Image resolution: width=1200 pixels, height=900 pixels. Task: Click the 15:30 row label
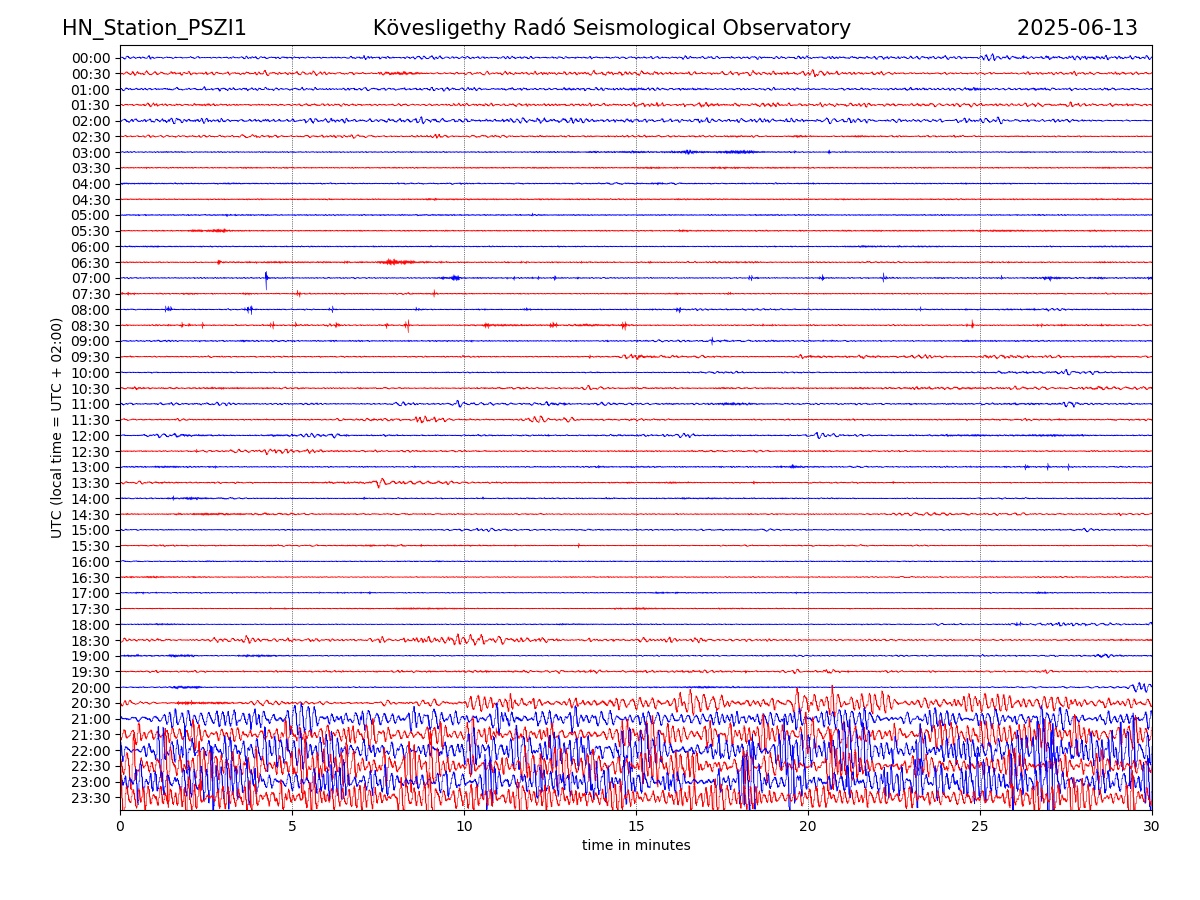pos(90,546)
